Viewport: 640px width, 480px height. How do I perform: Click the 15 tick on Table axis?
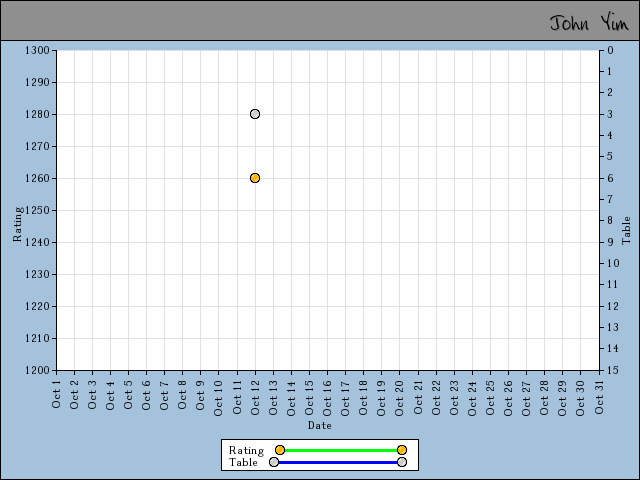(x=609, y=370)
